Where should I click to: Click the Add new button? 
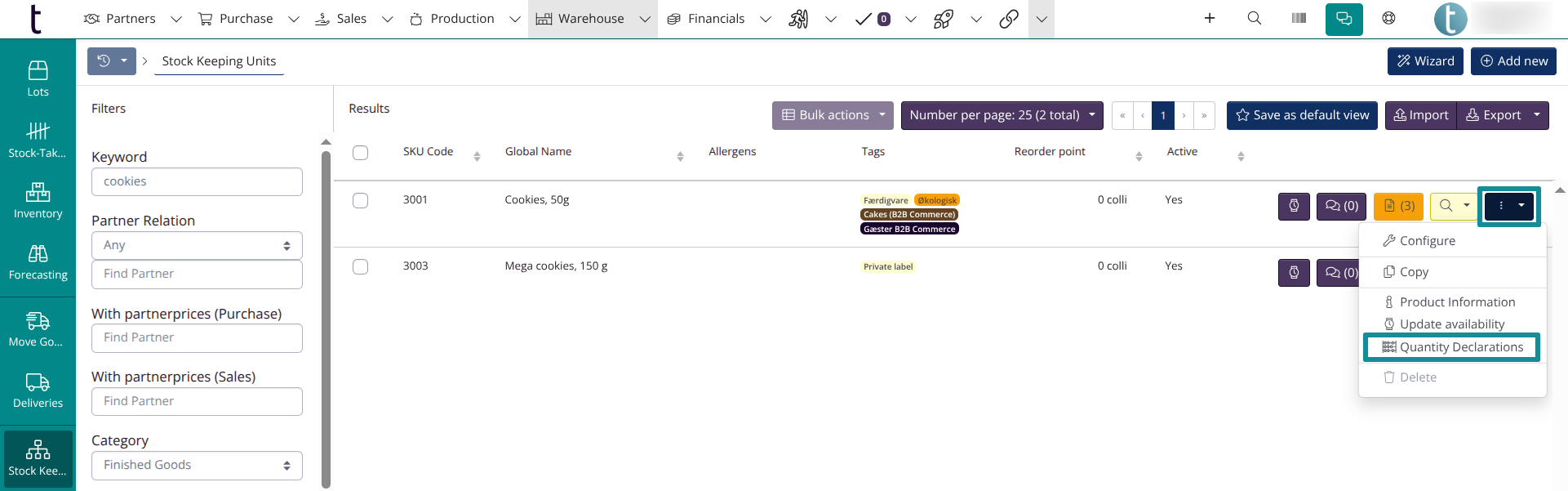pos(1513,61)
